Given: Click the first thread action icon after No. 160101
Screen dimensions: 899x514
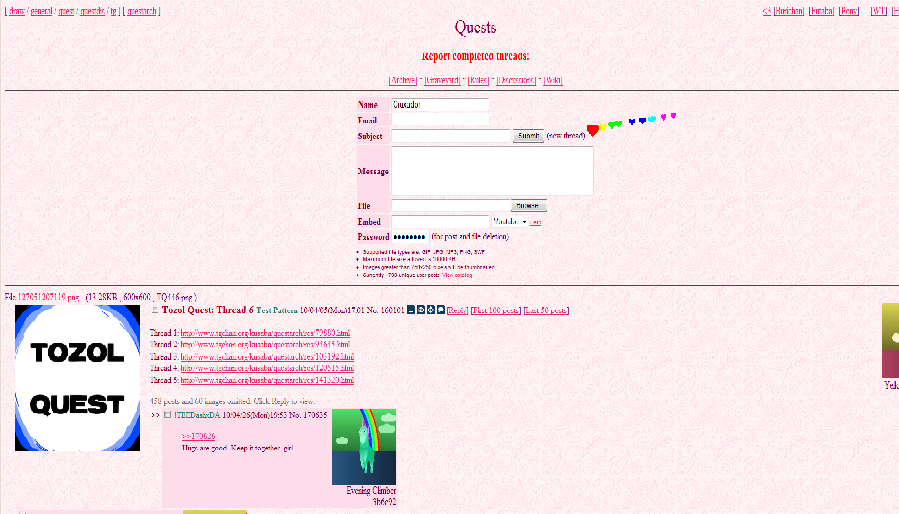Looking at the screenshot, I should click(412, 310).
